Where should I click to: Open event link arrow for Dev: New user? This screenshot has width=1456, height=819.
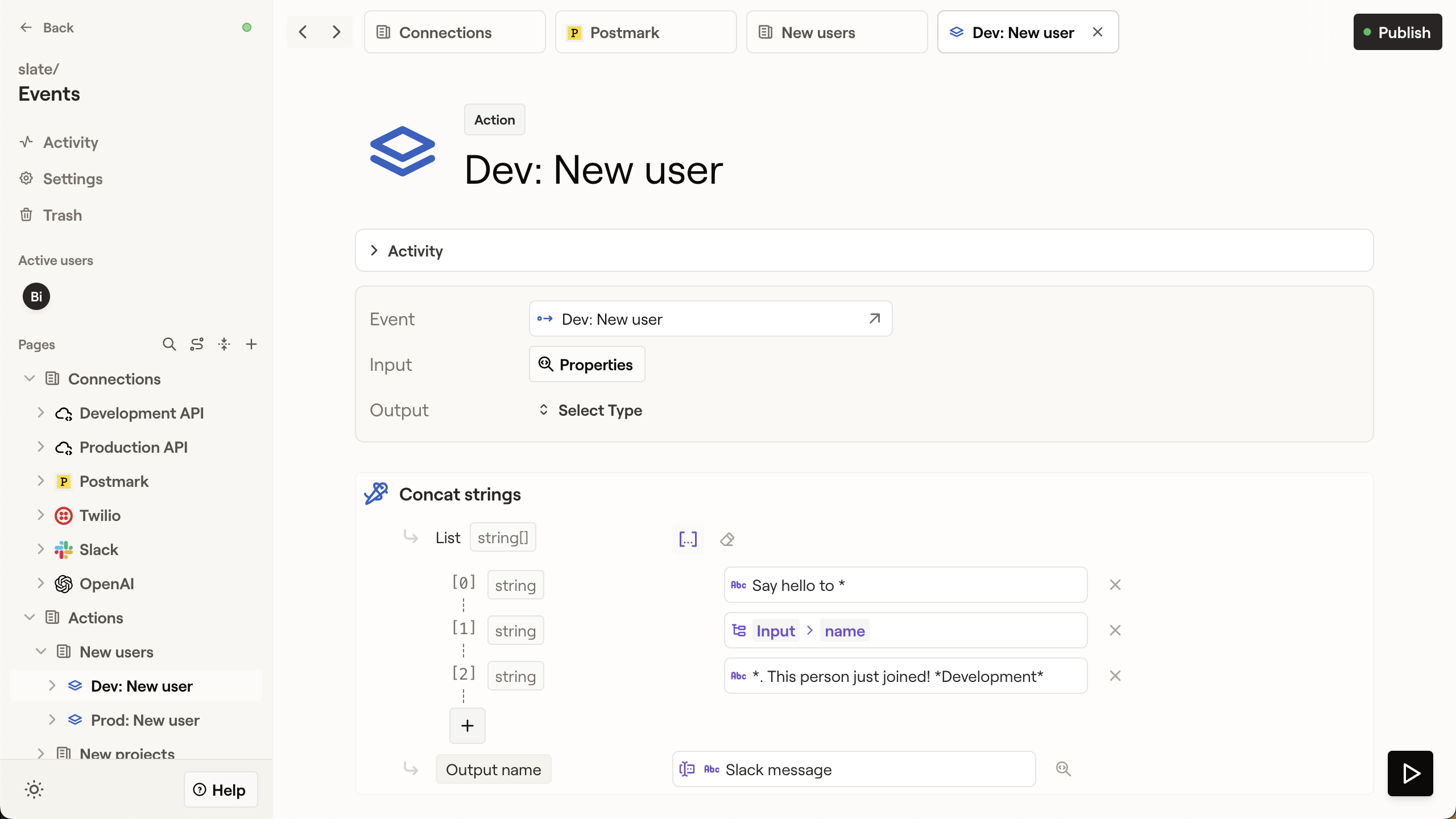pyautogui.click(x=875, y=318)
